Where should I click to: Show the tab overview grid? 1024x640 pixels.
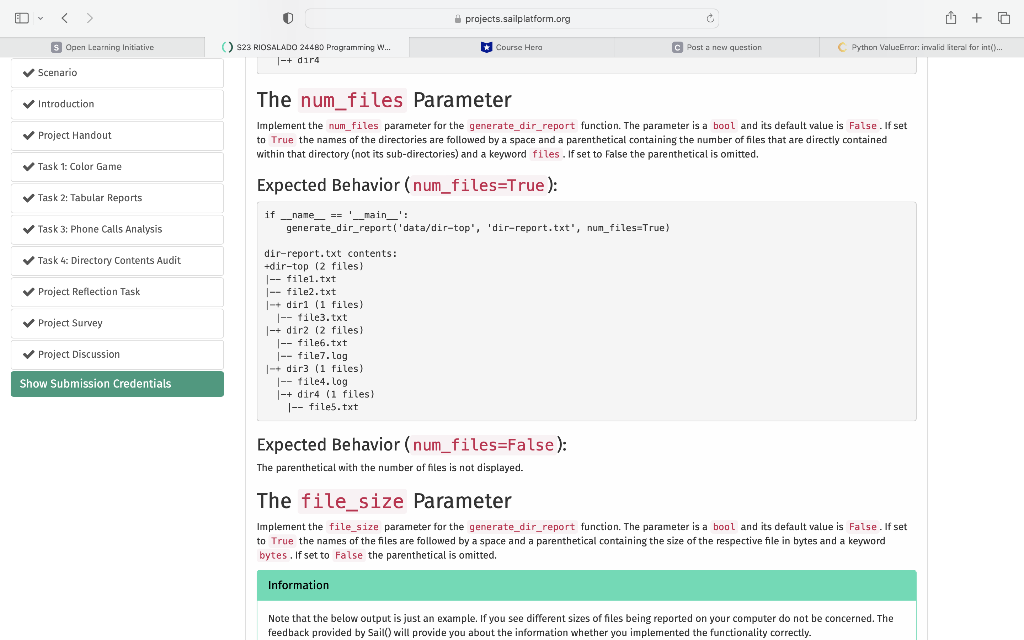pyautogui.click(x=1004, y=17)
